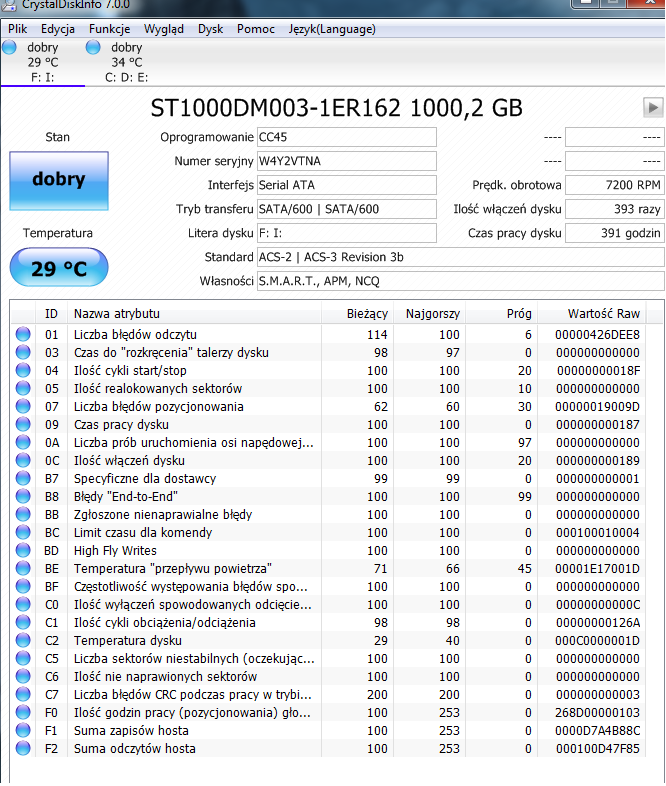Click status icon for Suma zapisów hosta
The image size is (666, 786).
(x=23, y=731)
